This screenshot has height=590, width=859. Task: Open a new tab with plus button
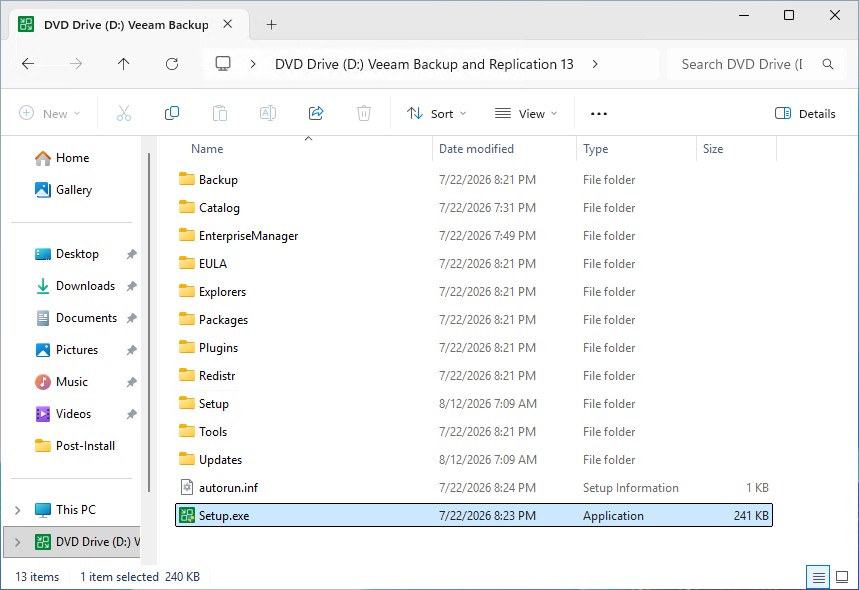(x=271, y=25)
